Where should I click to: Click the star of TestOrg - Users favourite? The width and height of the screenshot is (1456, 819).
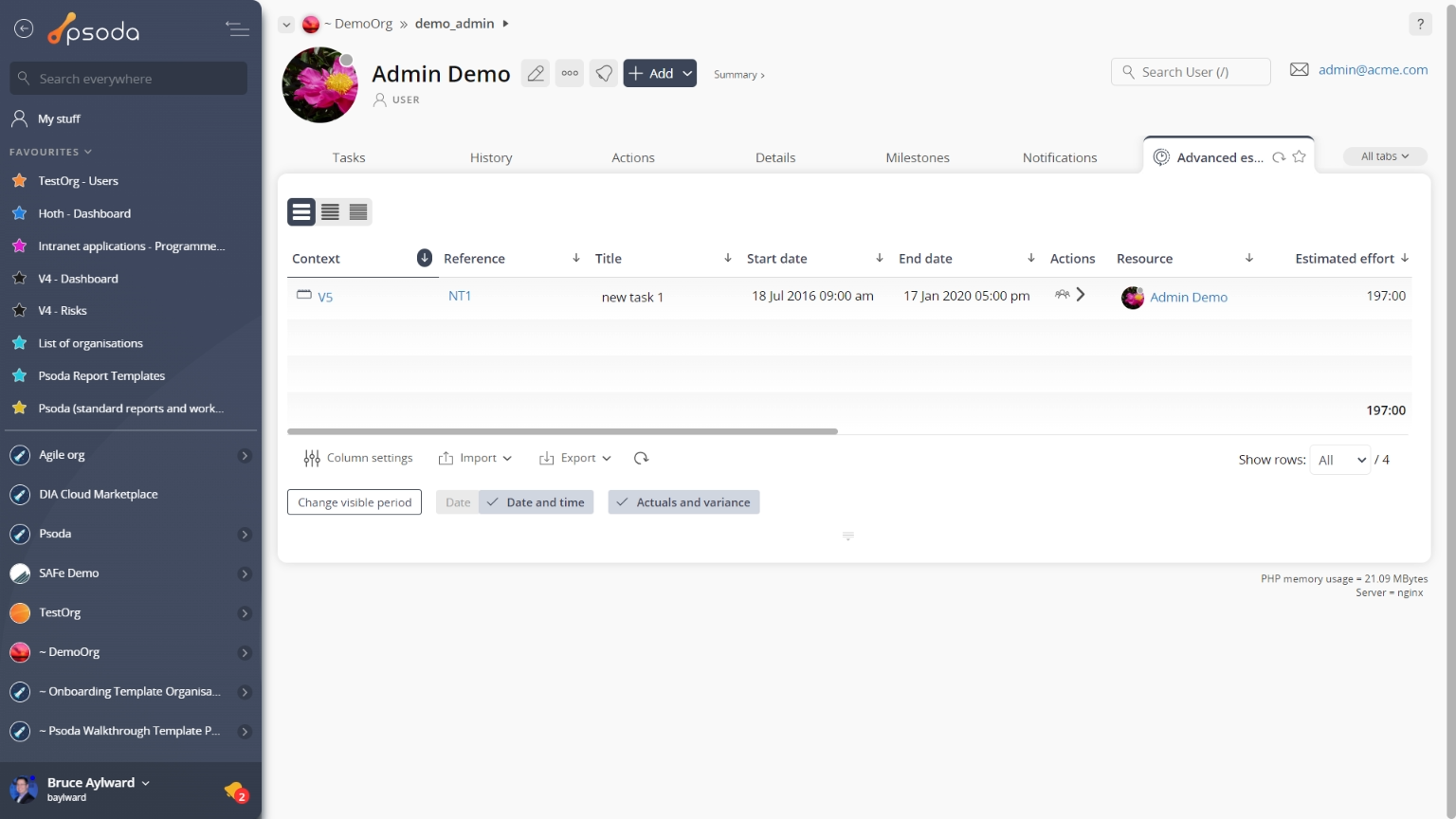click(19, 180)
